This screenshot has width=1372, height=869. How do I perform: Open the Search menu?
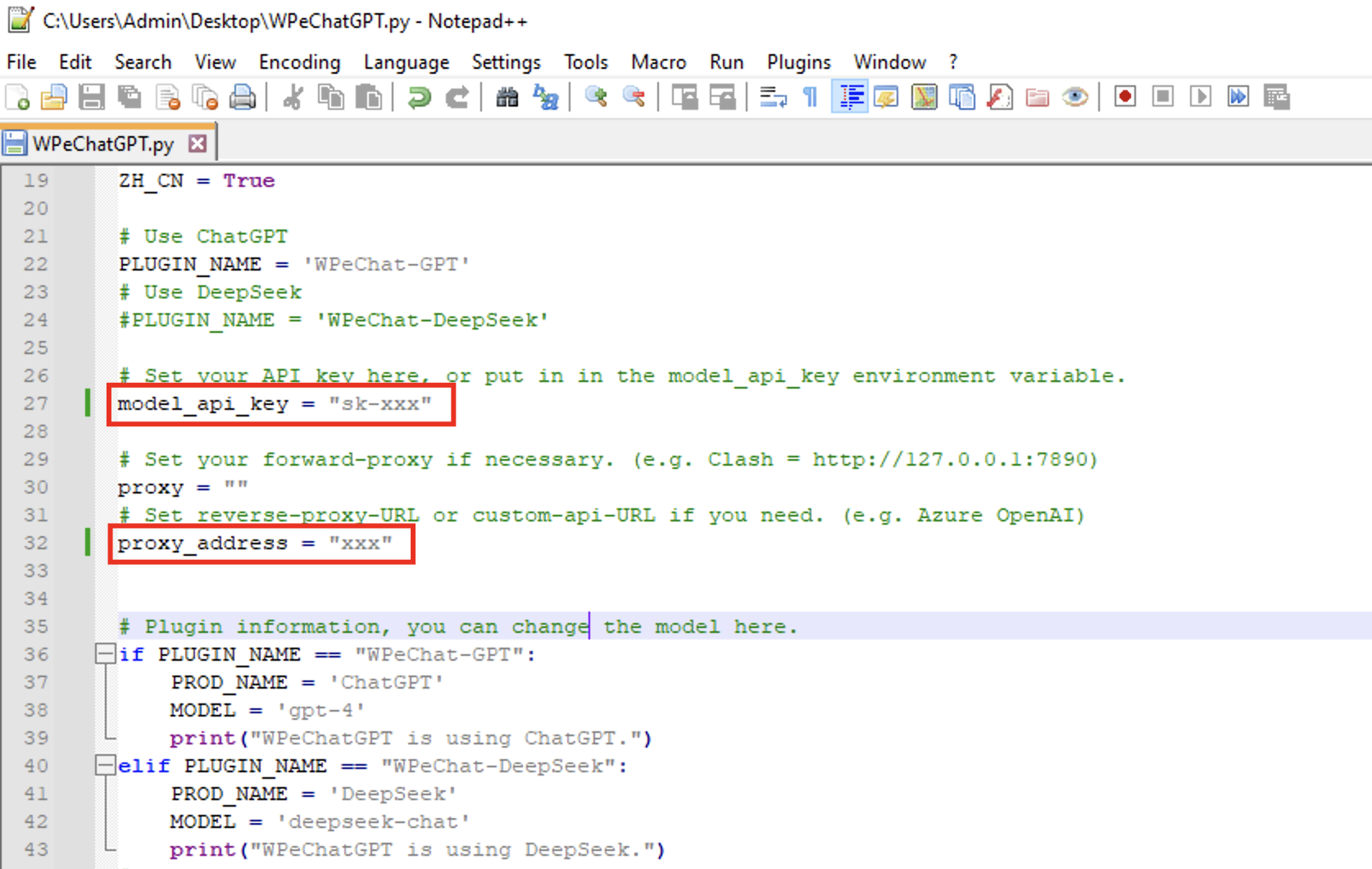coord(143,62)
